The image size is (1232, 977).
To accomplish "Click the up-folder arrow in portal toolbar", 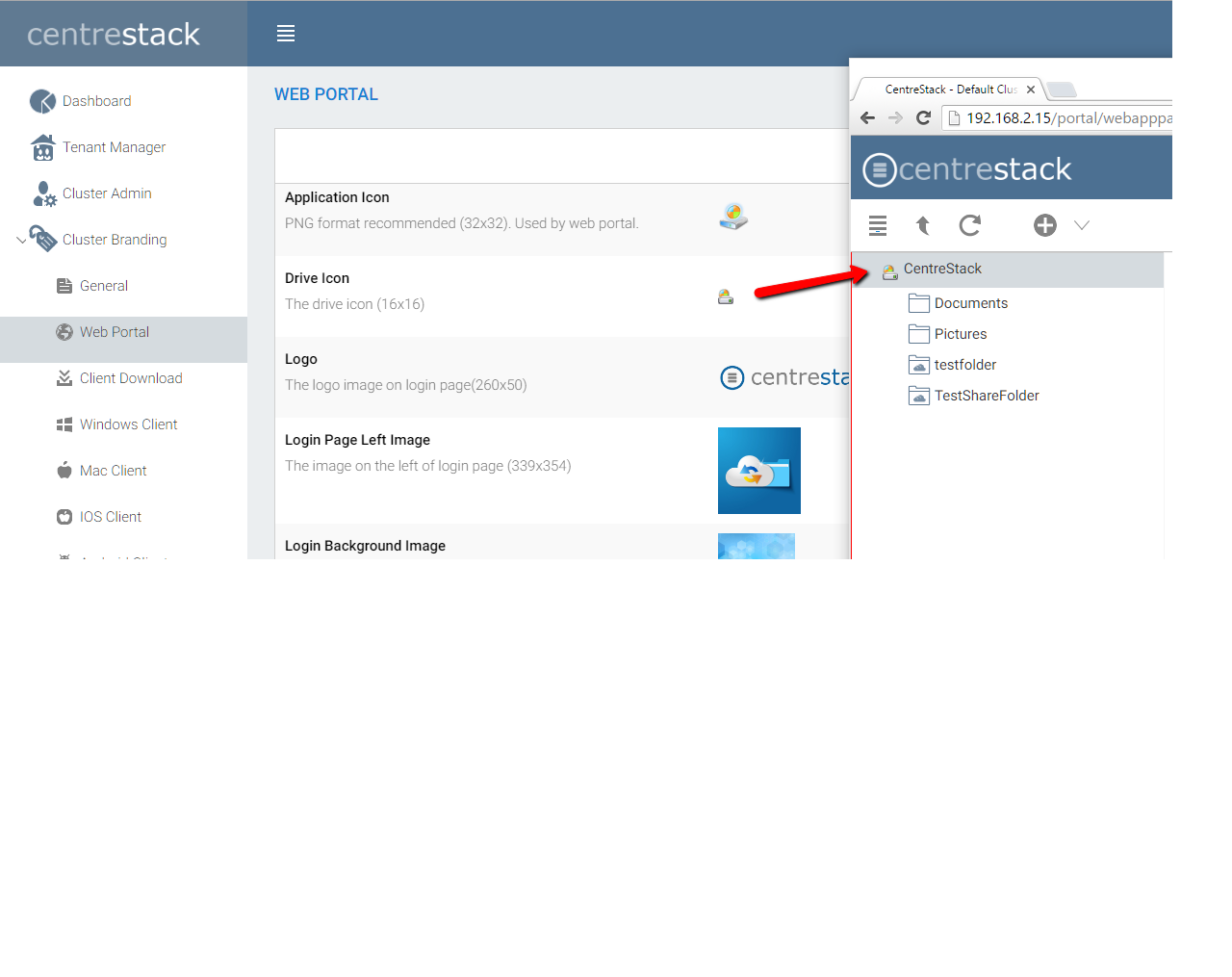I will coord(923,225).
